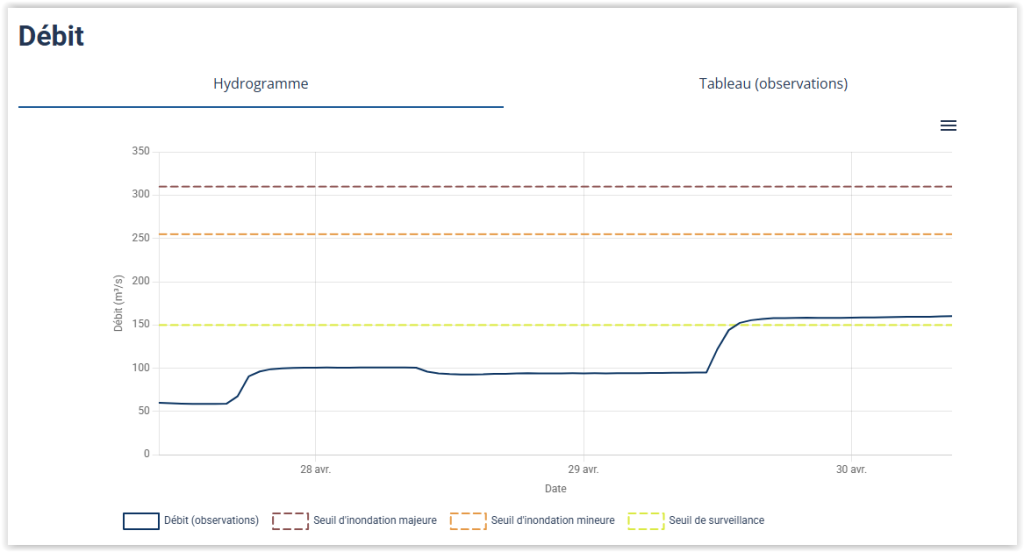Open the chart hamburger menu
Screen dimensions: 1024x552
tap(948, 125)
